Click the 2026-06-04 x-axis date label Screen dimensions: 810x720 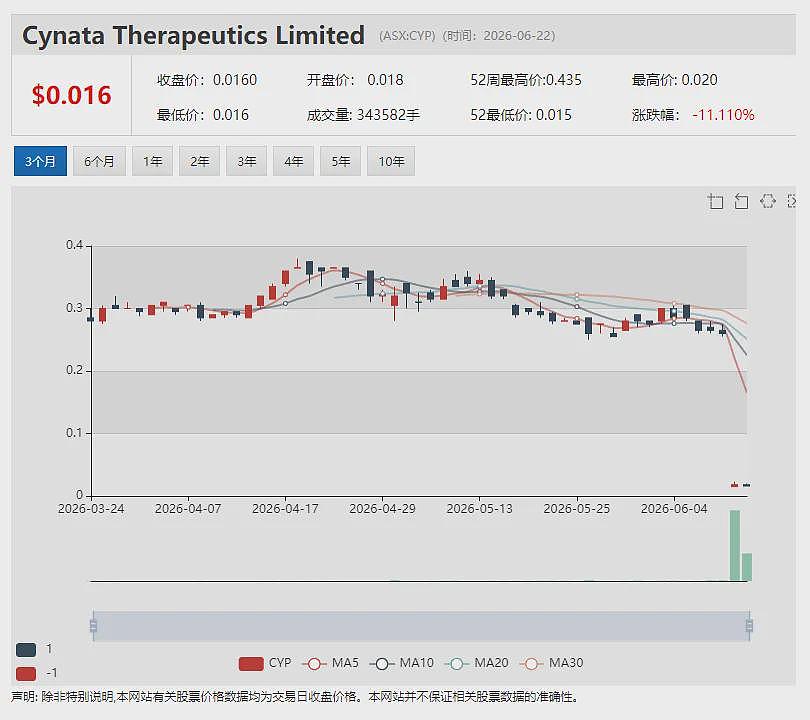click(x=674, y=509)
